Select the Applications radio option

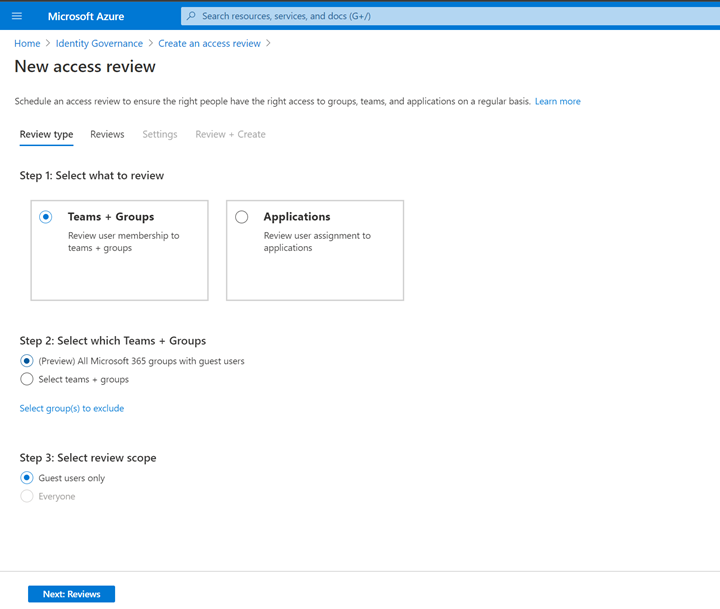point(242,217)
